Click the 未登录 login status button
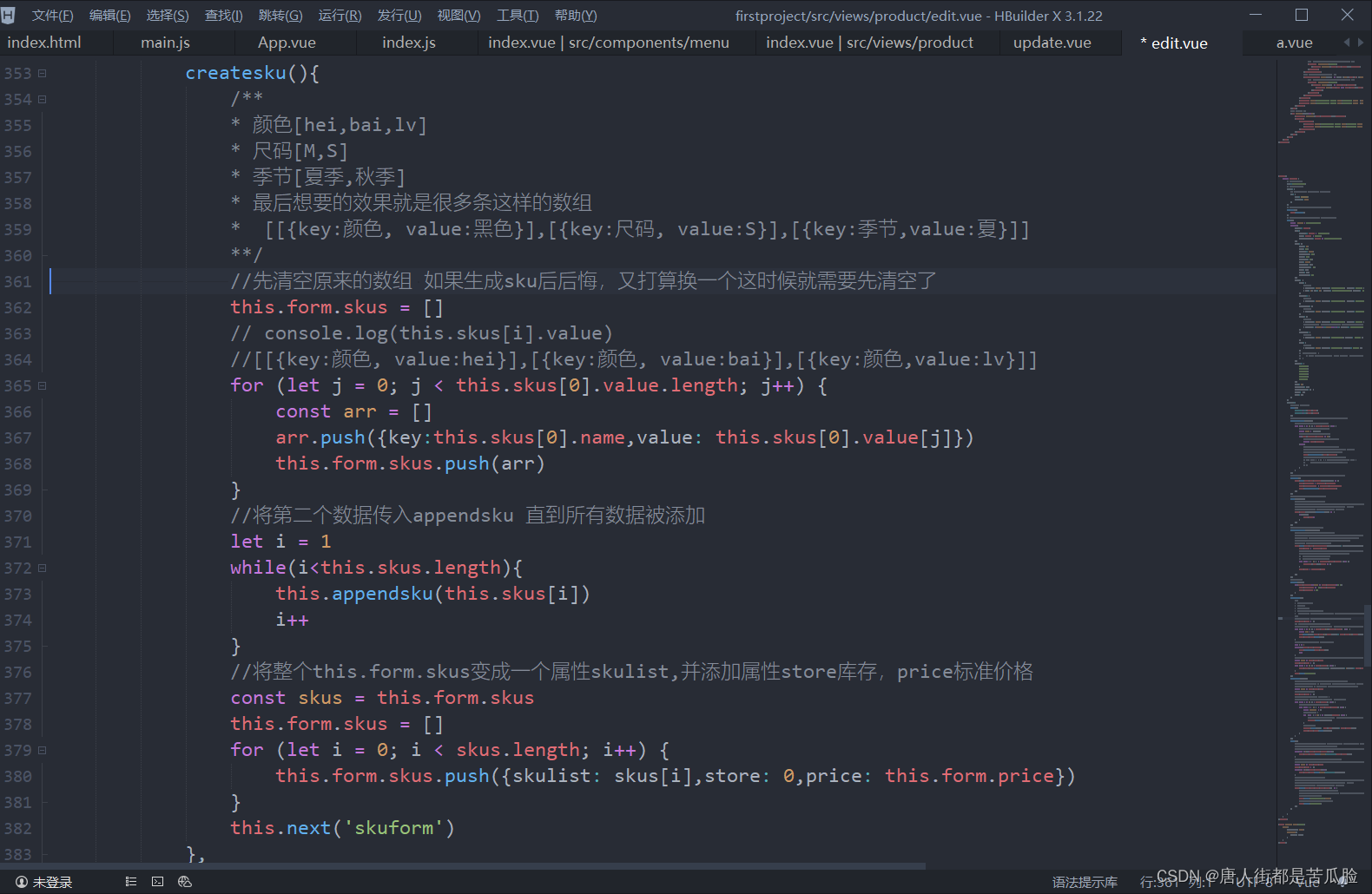The height and width of the screenshot is (894, 1372). [43, 882]
